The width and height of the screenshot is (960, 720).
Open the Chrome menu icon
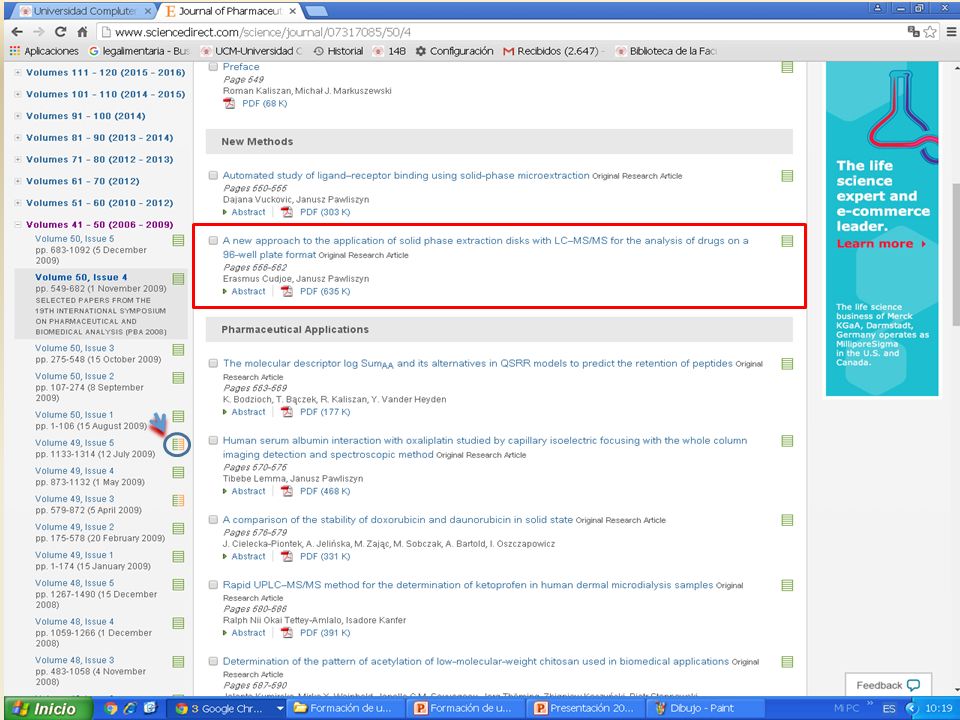pos(951,32)
